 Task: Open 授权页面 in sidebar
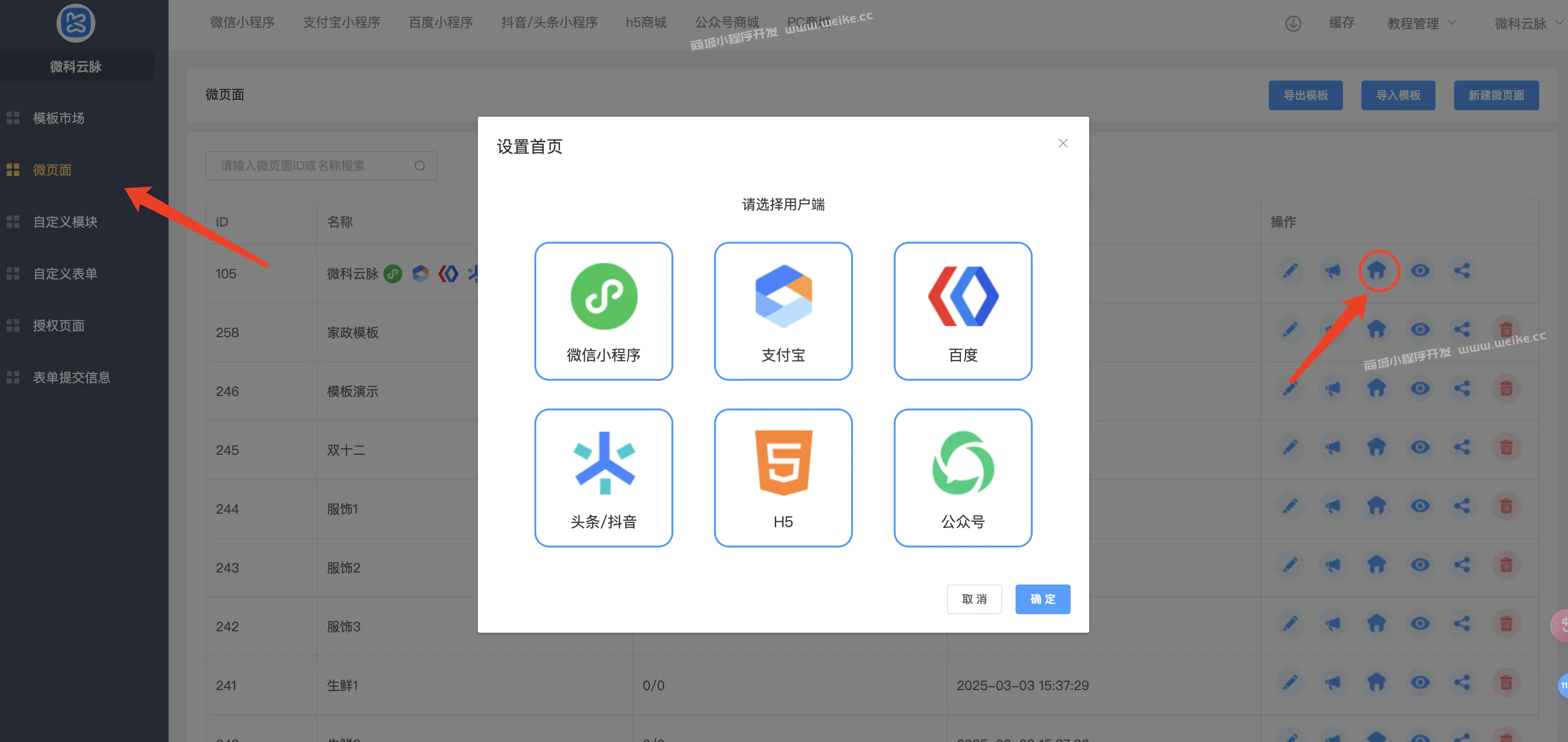pyautogui.click(x=58, y=326)
